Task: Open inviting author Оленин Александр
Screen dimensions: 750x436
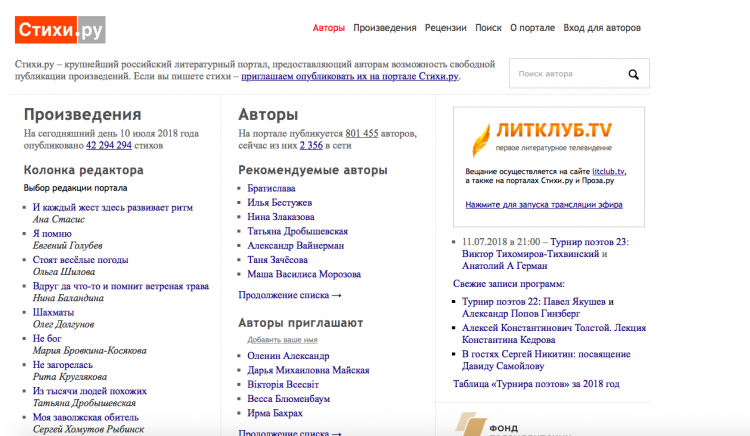Action: [288, 356]
